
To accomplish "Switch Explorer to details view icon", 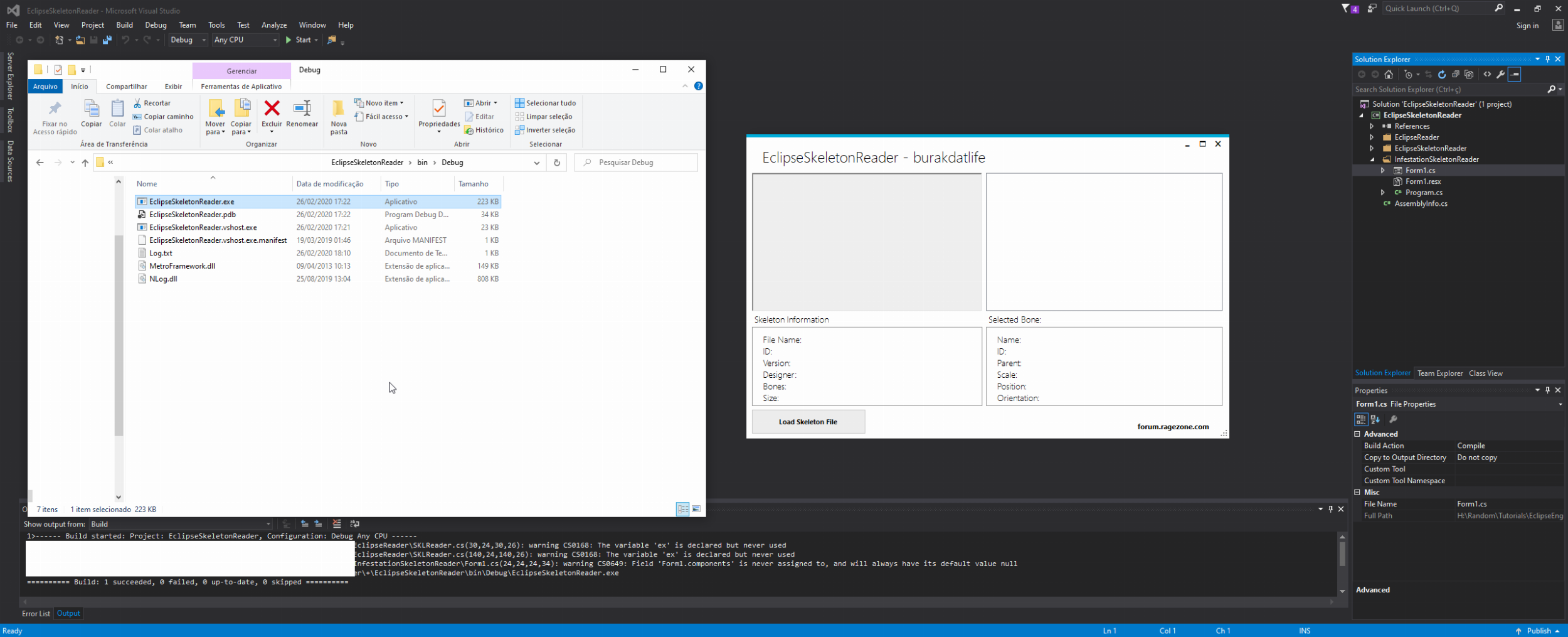I will [682, 509].
